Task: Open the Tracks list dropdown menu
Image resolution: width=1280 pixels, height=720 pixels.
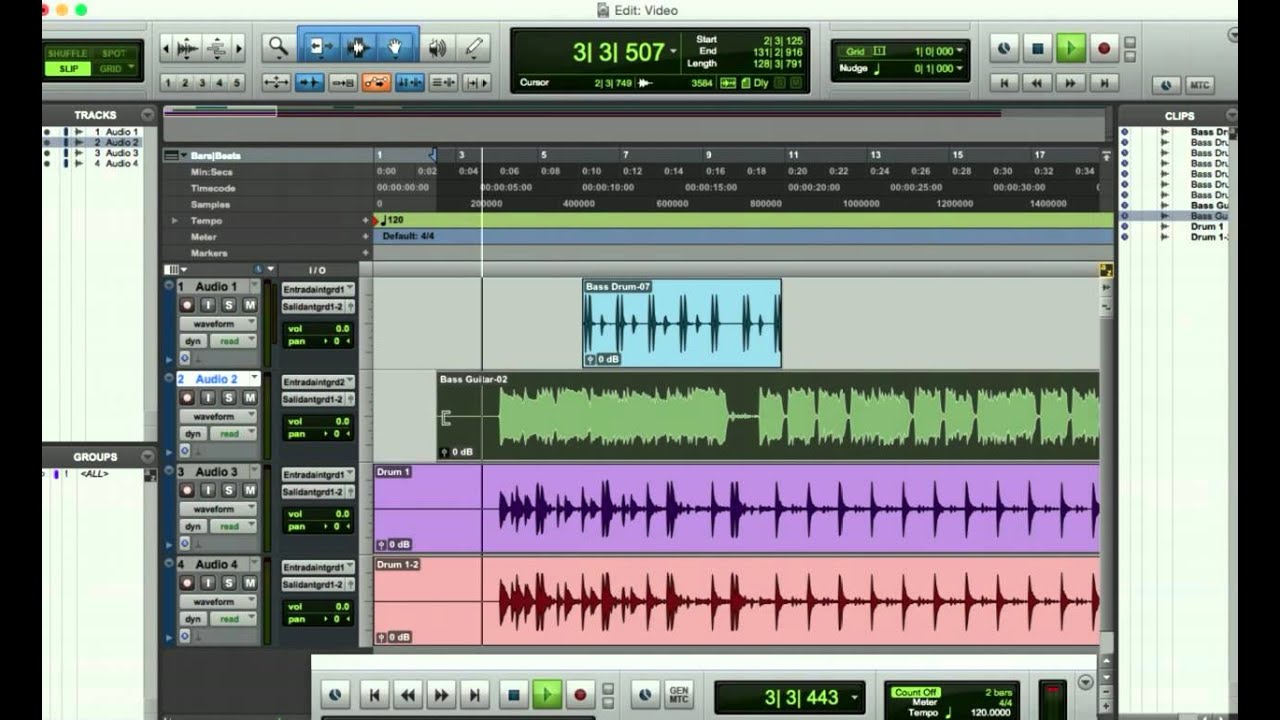Action: [x=147, y=115]
